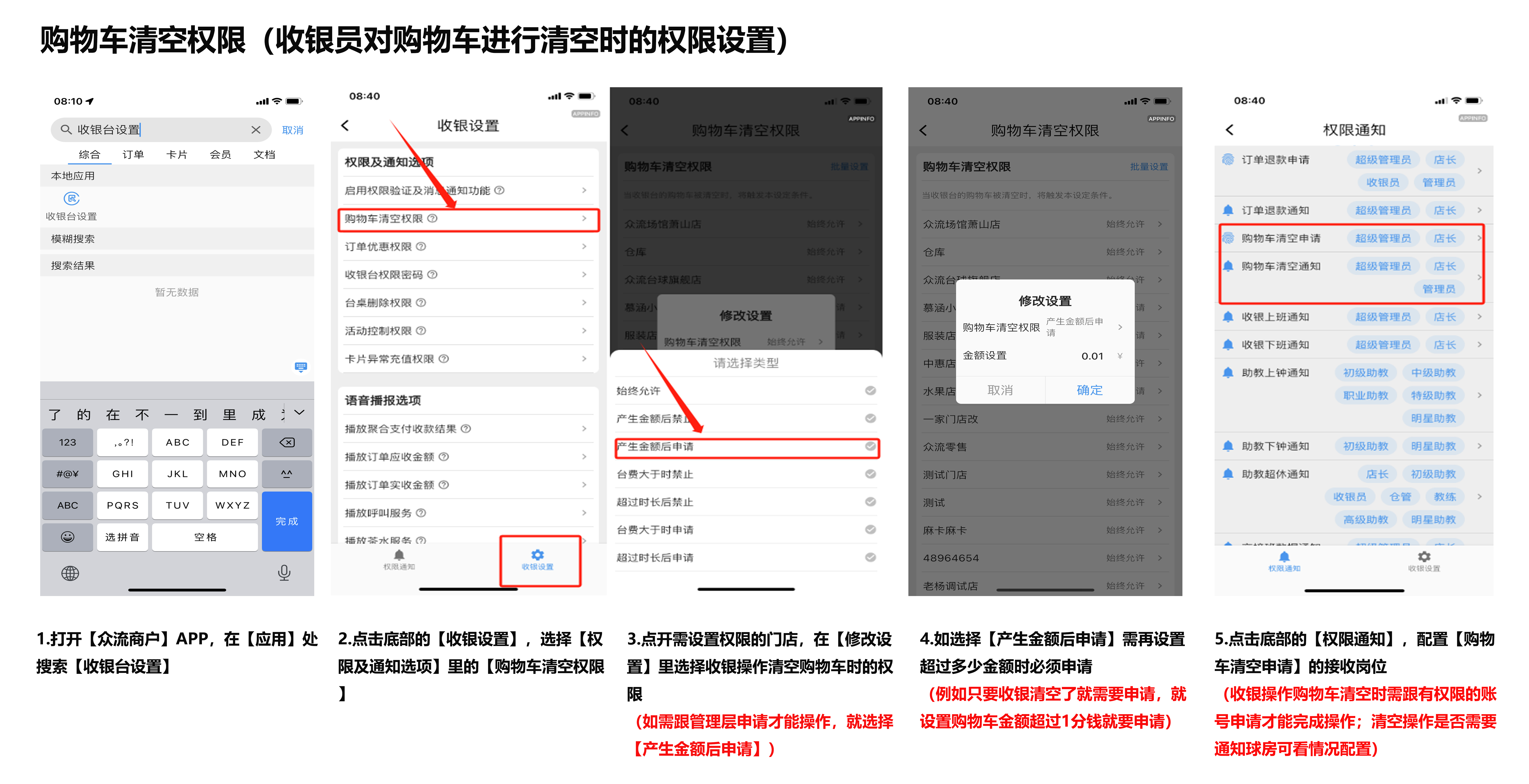Tap the blue 完成 keyboard key
Image resolution: width=1529 pixels, height=784 pixels.
pyautogui.click(x=287, y=521)
